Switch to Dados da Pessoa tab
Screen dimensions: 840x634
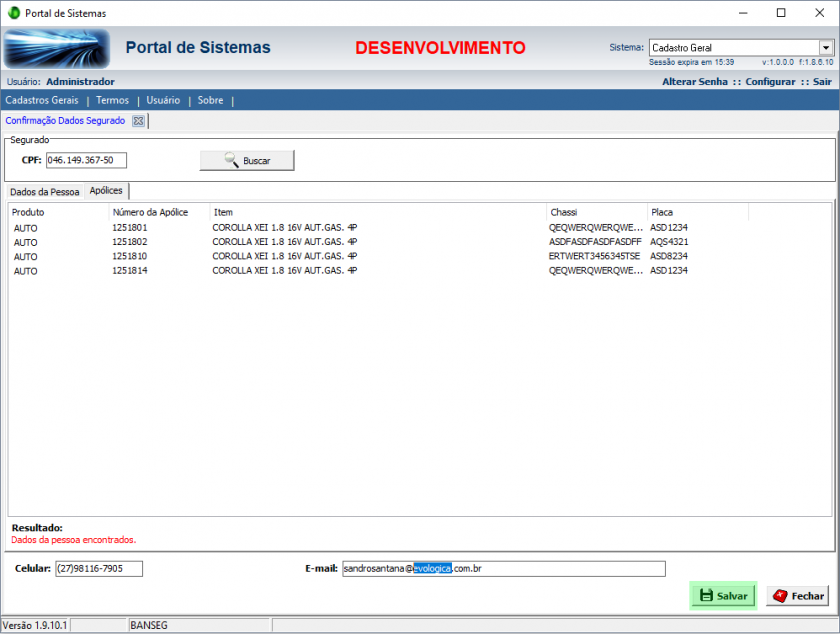coord(44,191)
